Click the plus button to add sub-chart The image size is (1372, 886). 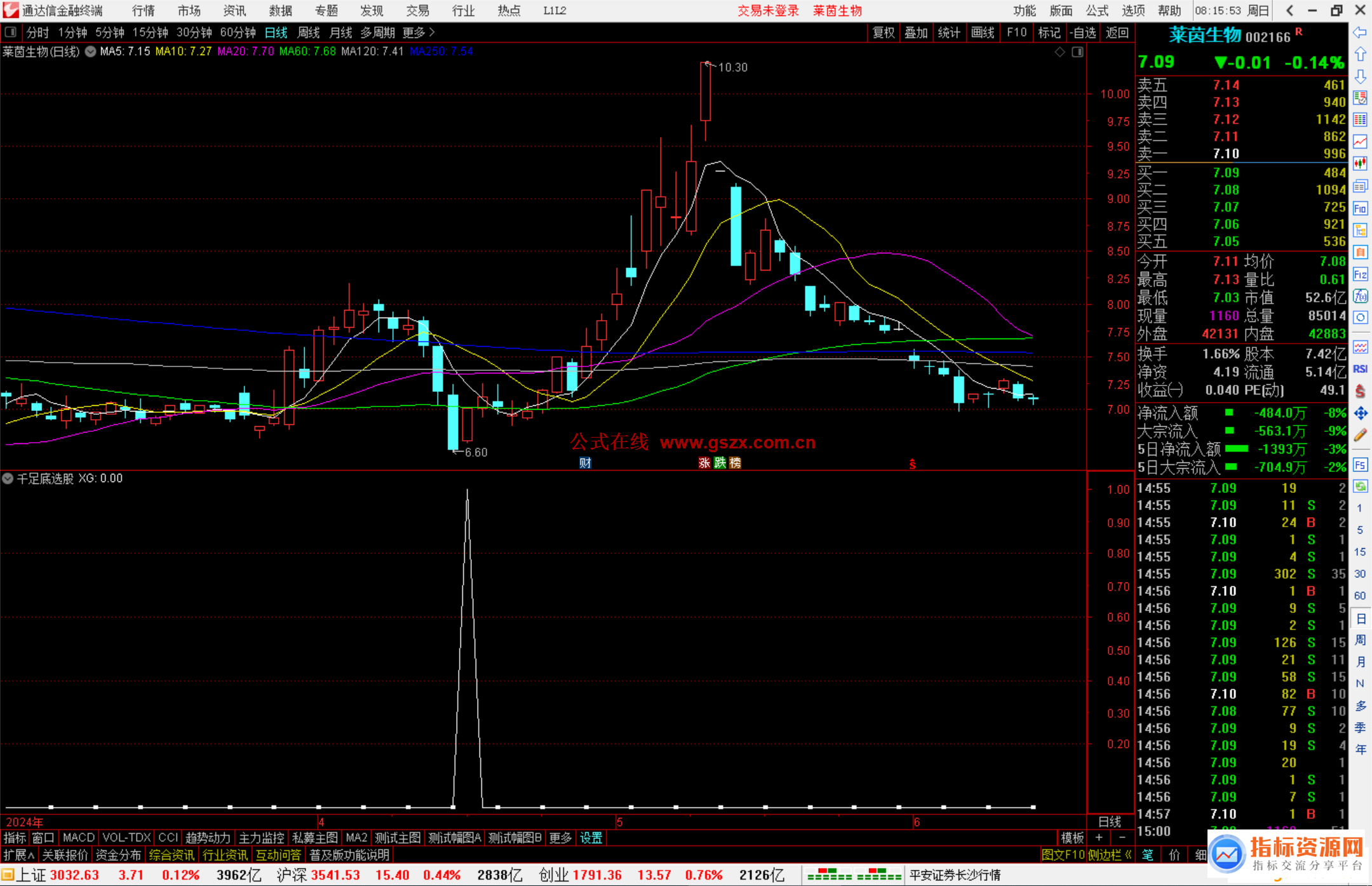point(1099,838)
